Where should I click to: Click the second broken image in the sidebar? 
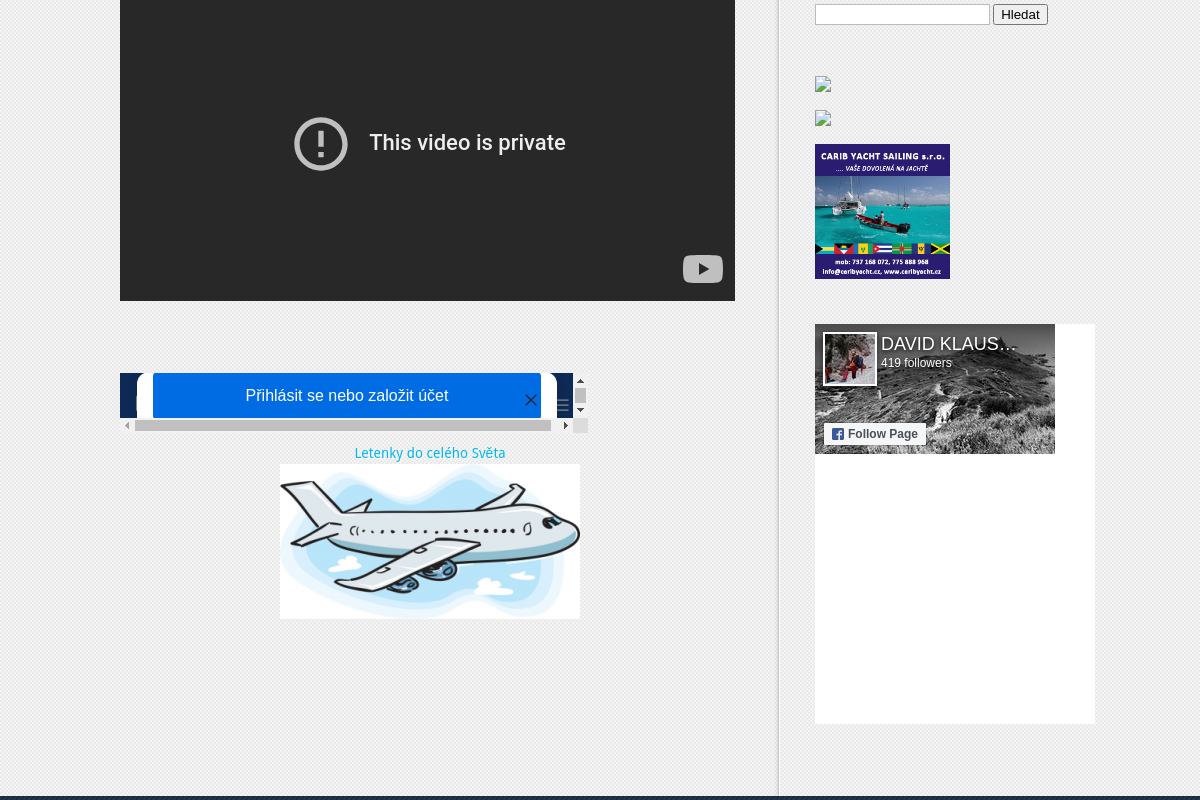823,119
